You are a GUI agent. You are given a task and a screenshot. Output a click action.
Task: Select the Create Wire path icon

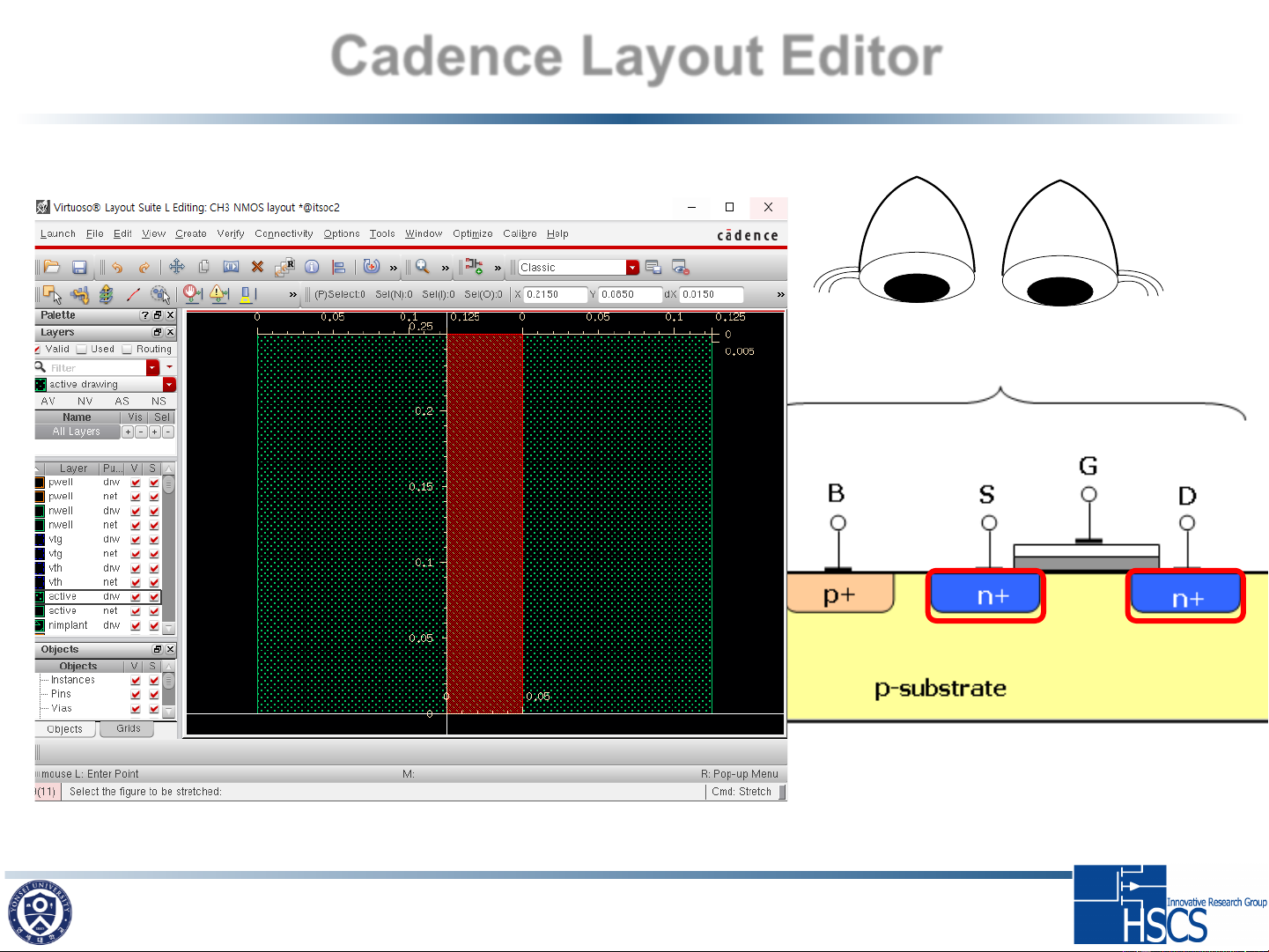tap(134, 294)
